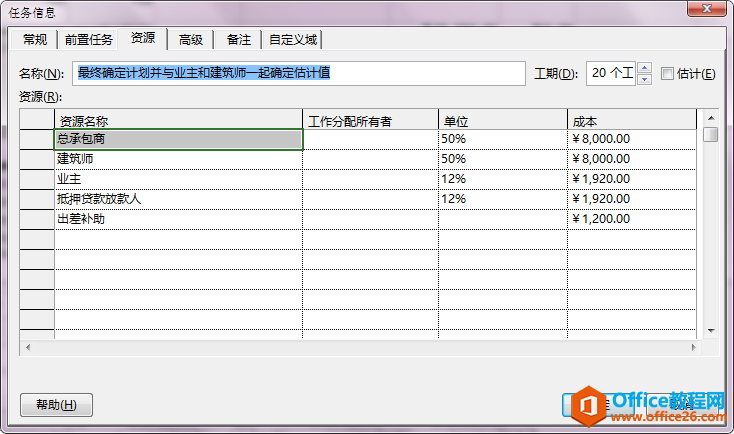The width and height of the screenshot is (734, 434).
Task: Click the 50% units cell for 建筑师
Action: [503, 159]
